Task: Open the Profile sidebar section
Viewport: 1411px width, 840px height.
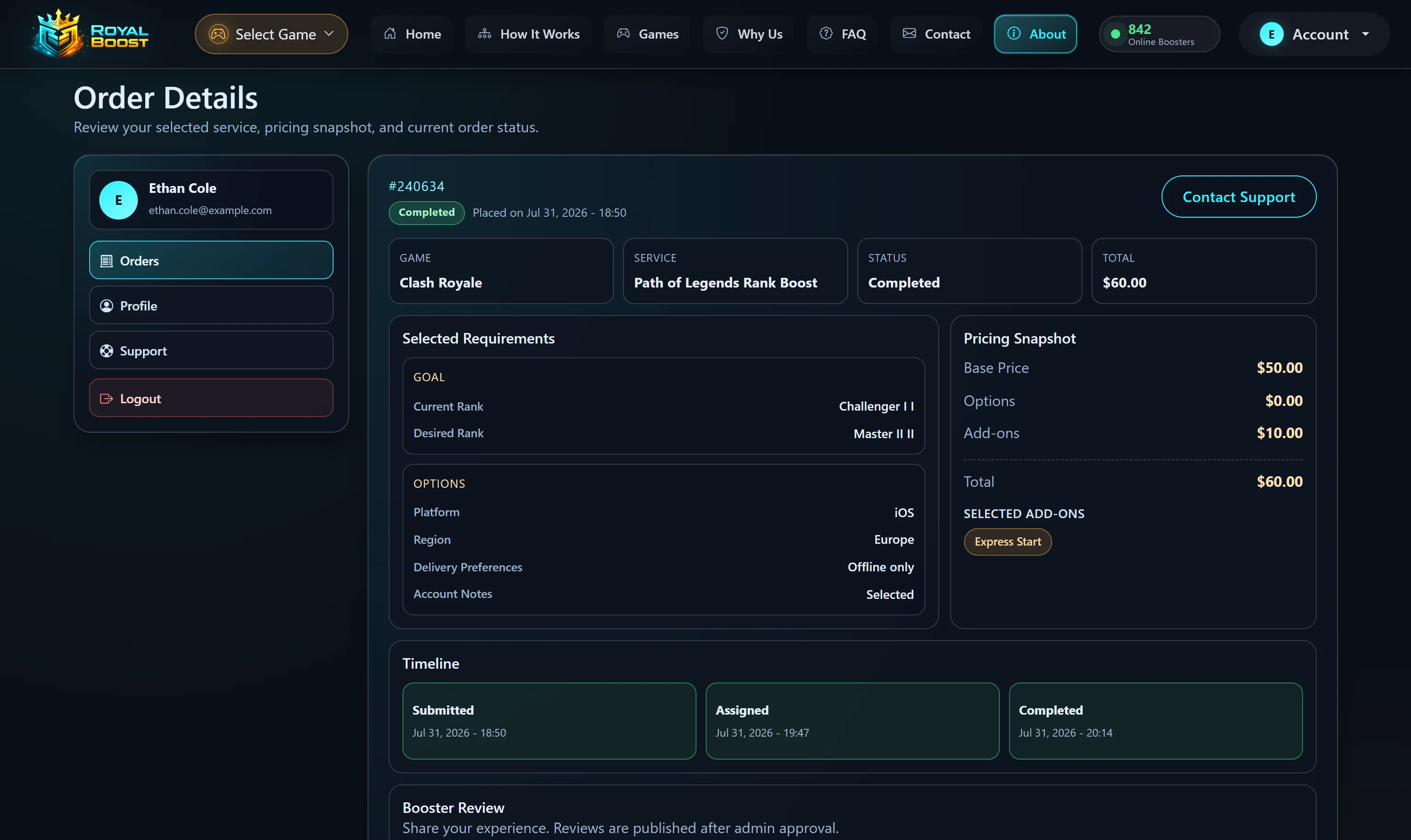Action: tap(211, 306)
